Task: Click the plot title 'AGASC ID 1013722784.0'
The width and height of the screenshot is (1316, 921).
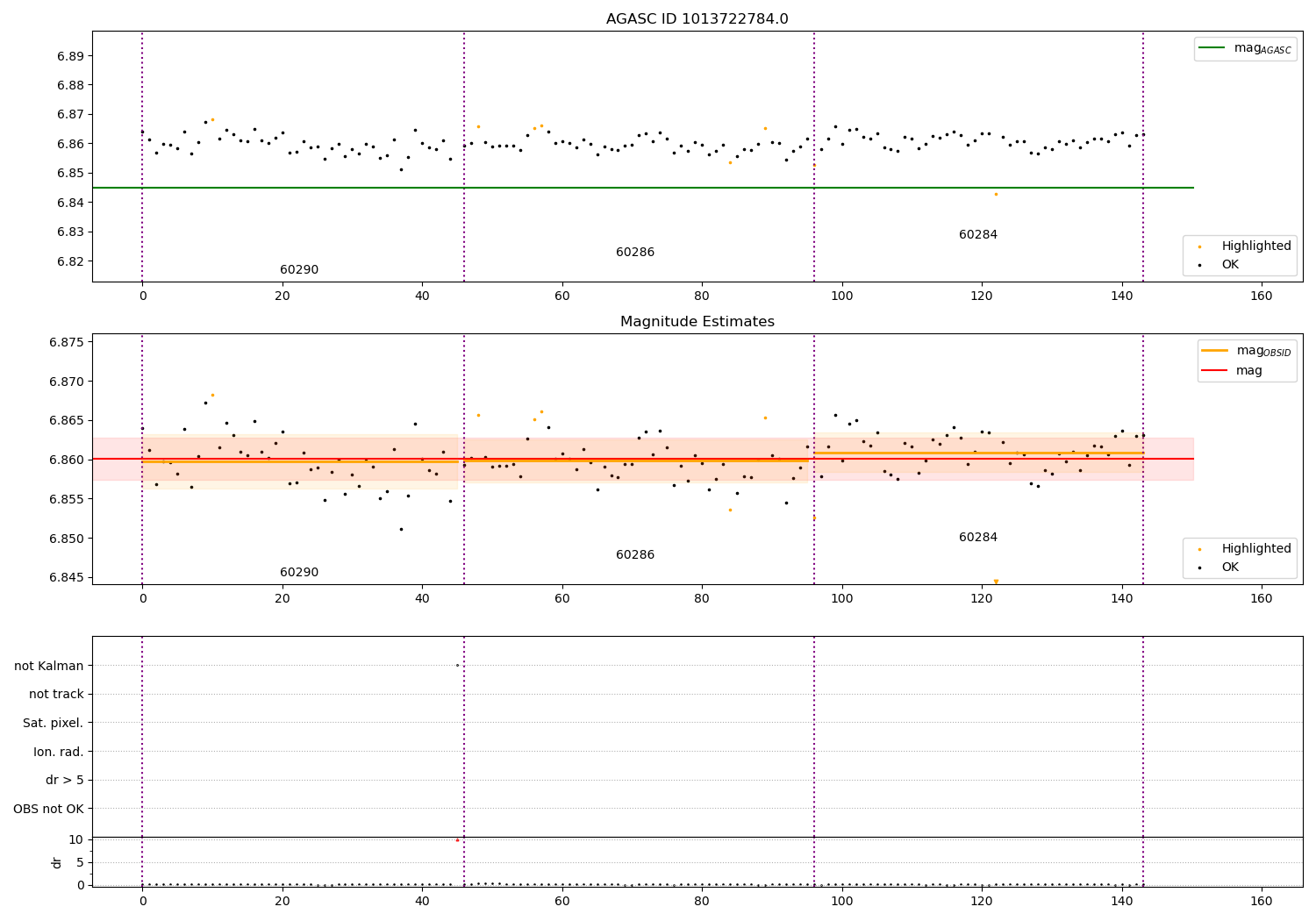Action: 697,19
